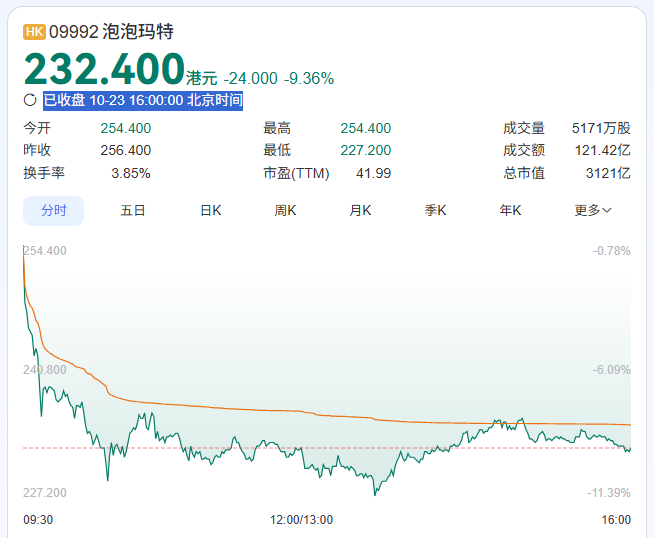Click the -11.39% right axis label
654x538 pixels.
click(x=609, y=493)
